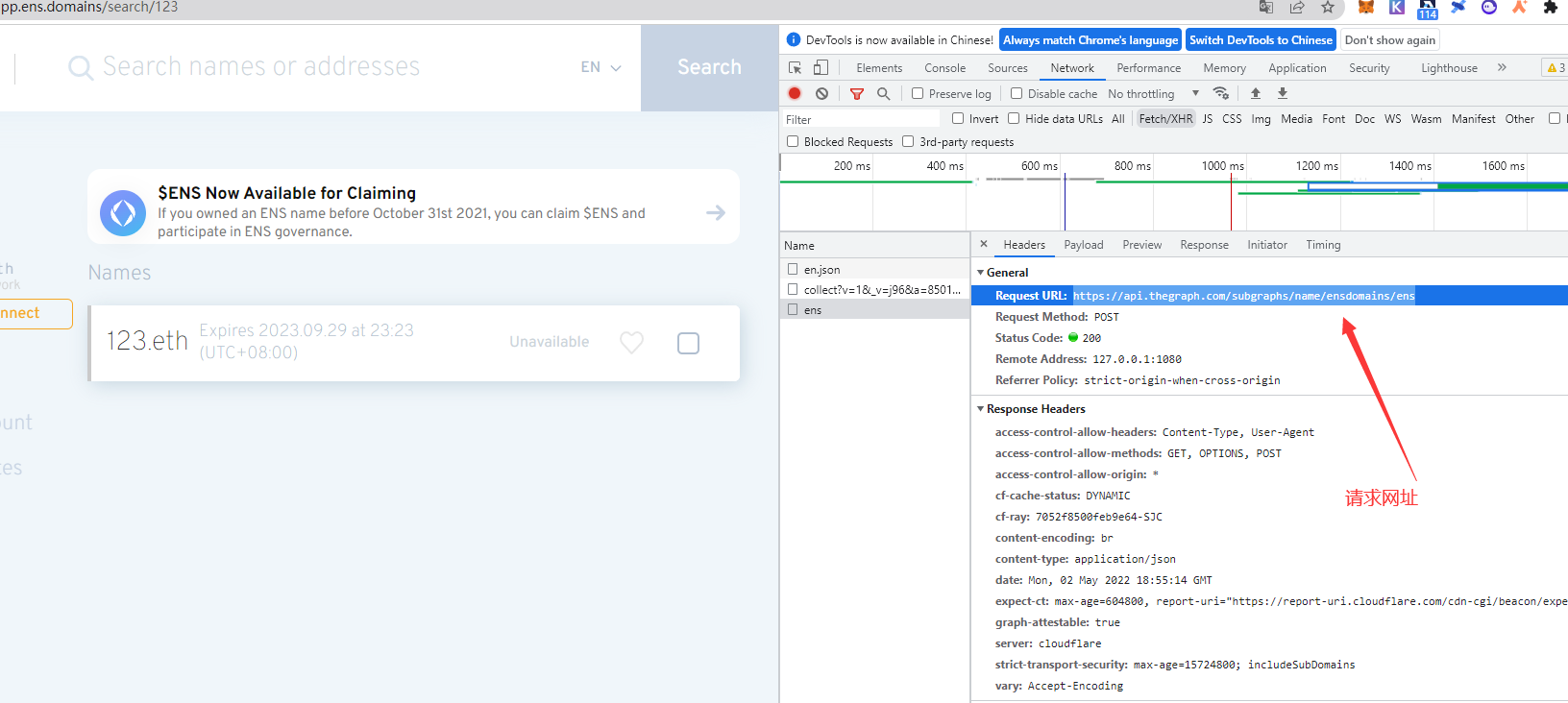Switch to the Elements tab
Image resolution: width=1568 pixels, height=703 pixels.
(x=879, y=68)
